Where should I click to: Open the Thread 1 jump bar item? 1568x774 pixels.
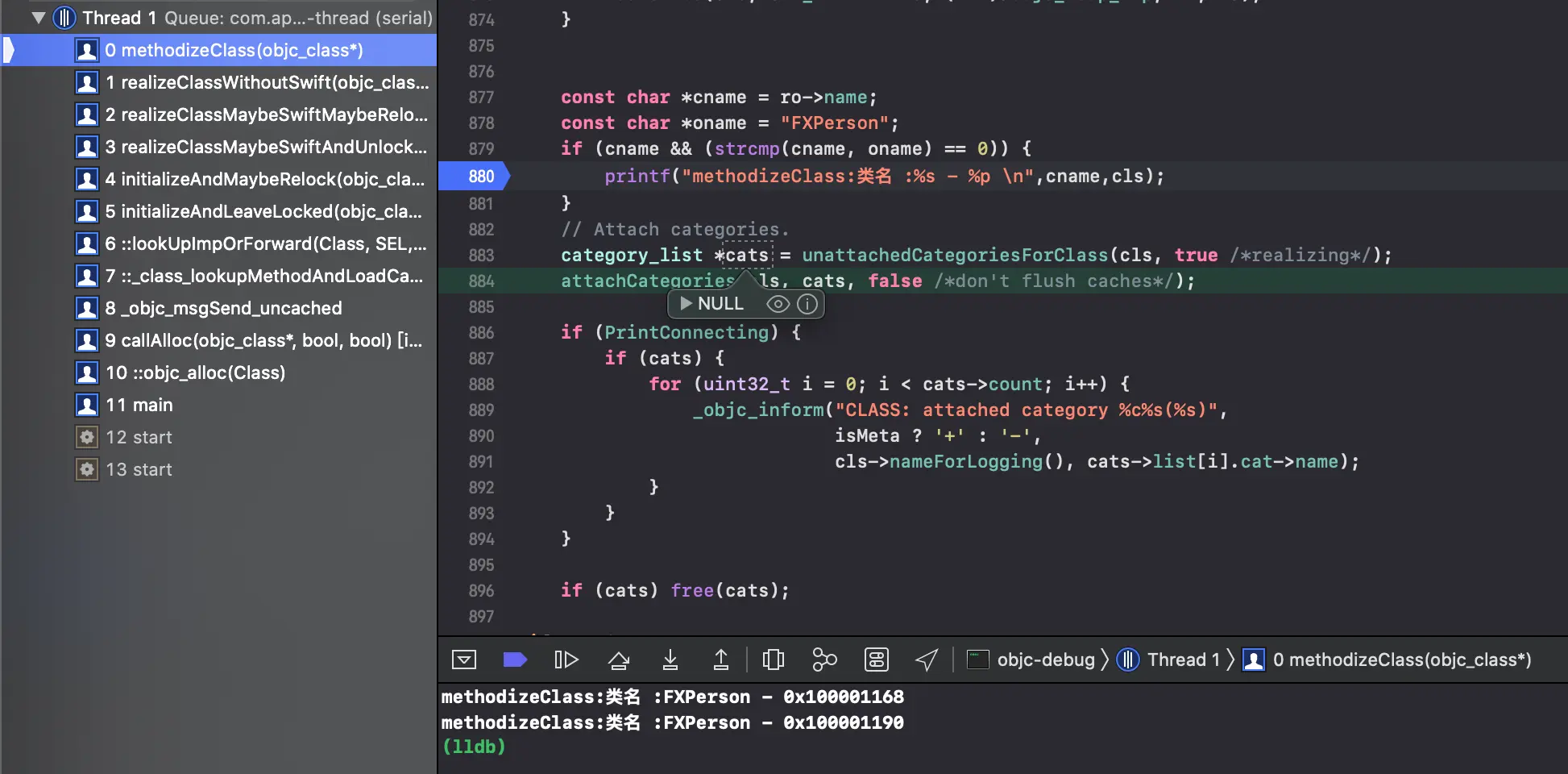[x=1168, y=660]
